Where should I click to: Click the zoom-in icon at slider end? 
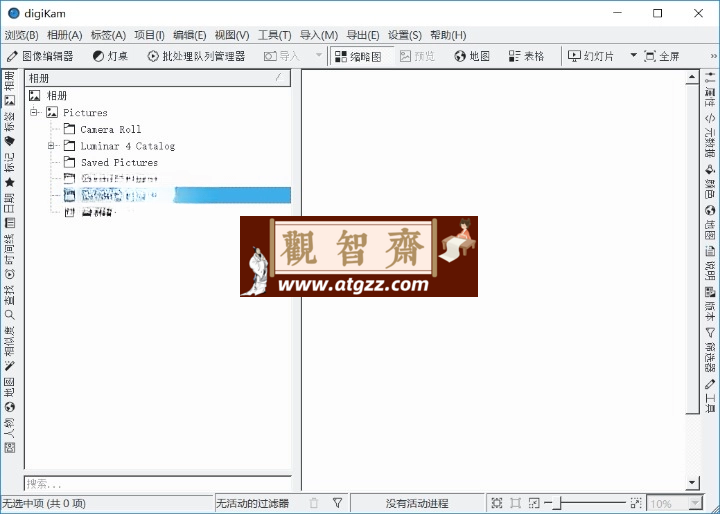(636, 503)
